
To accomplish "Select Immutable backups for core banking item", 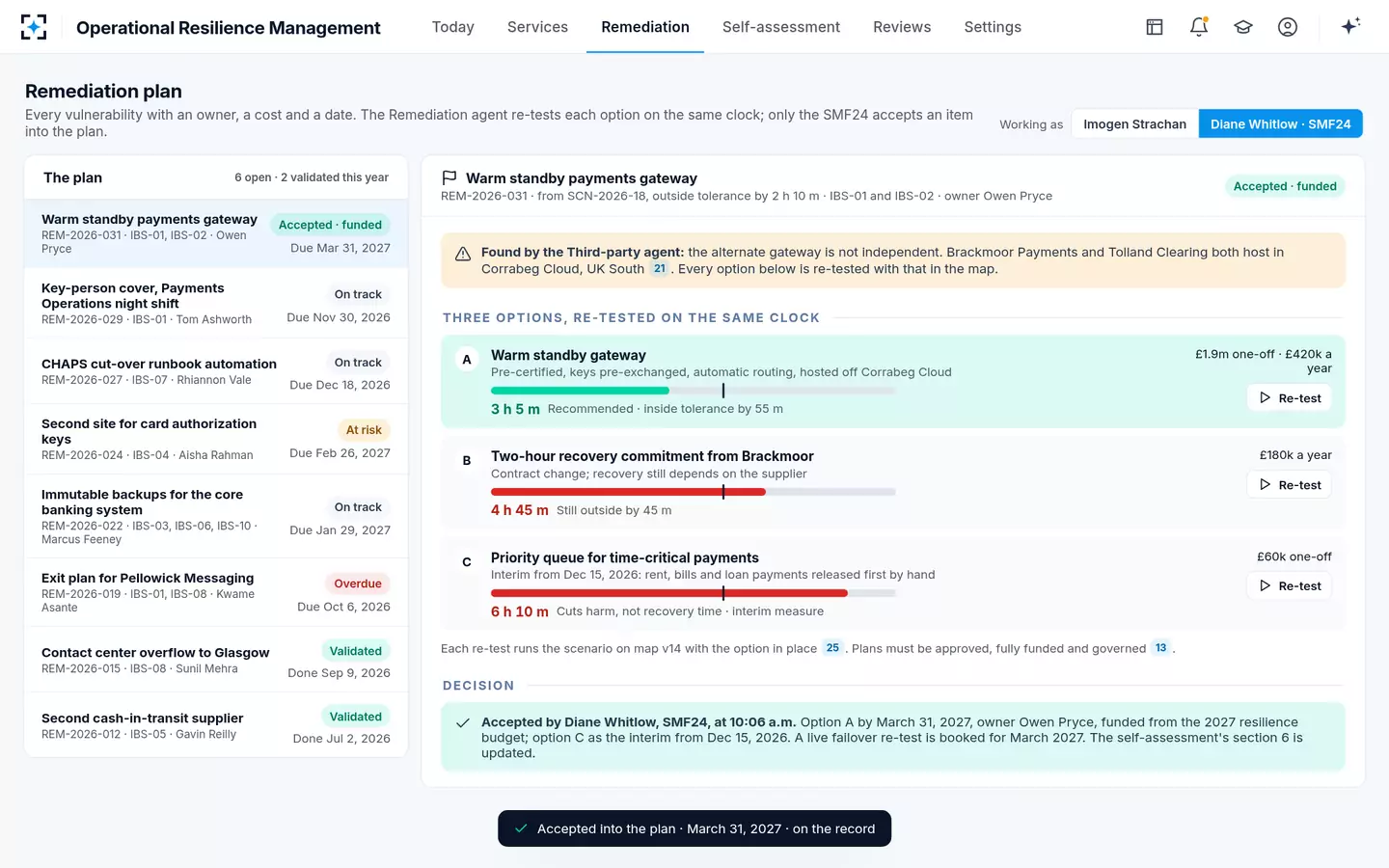I will tap(216, 516).
